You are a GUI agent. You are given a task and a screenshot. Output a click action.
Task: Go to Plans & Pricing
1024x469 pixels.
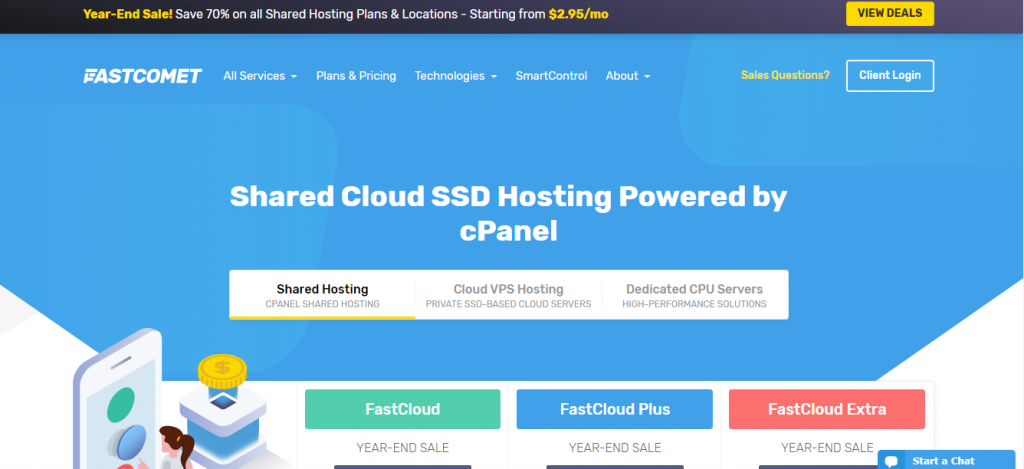(x=356, y=76)
